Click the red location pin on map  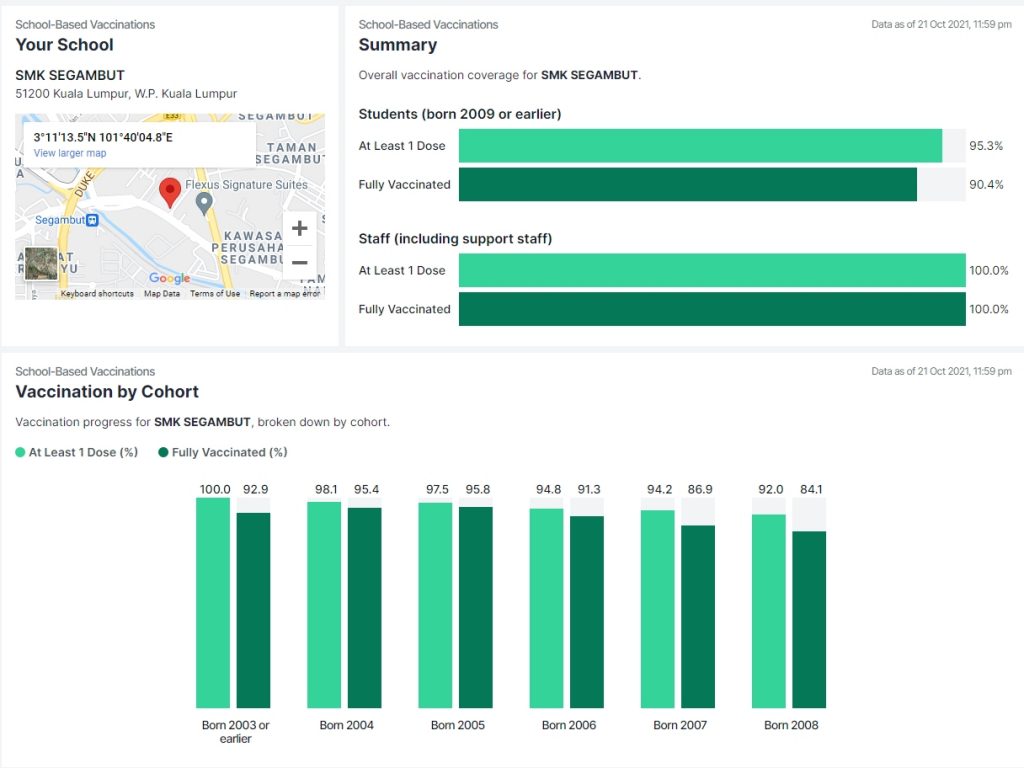tap(170, 192)
